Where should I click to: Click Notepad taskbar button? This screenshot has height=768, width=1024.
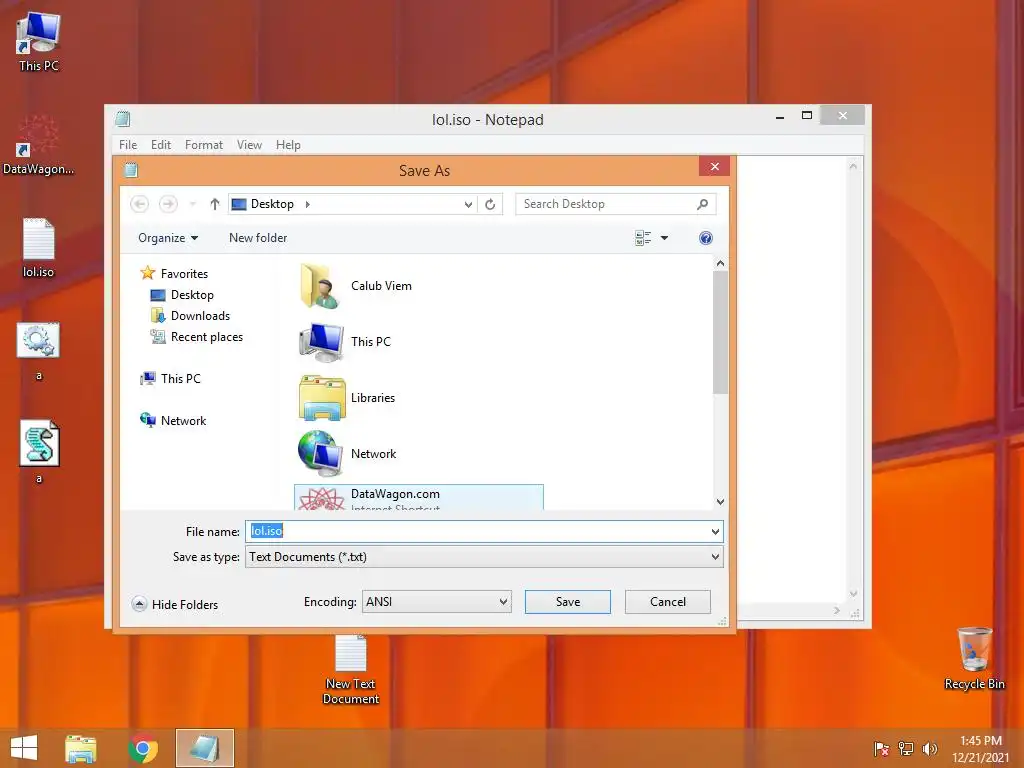204,748
